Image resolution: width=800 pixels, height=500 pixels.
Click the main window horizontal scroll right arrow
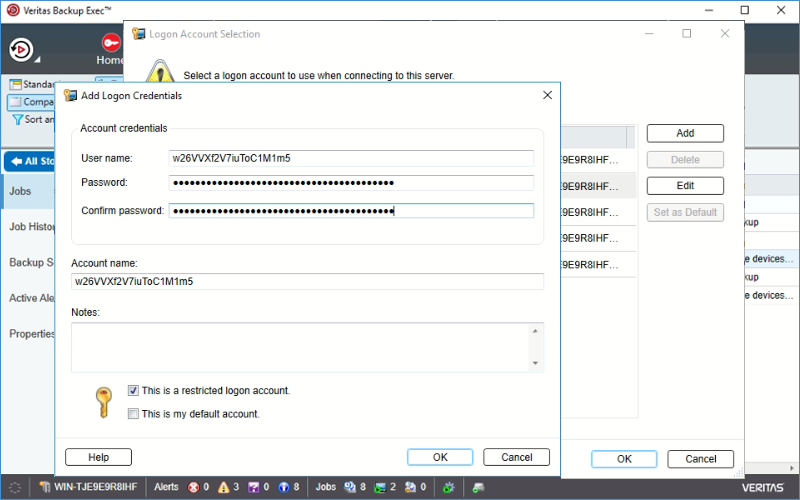coord(792,467)
